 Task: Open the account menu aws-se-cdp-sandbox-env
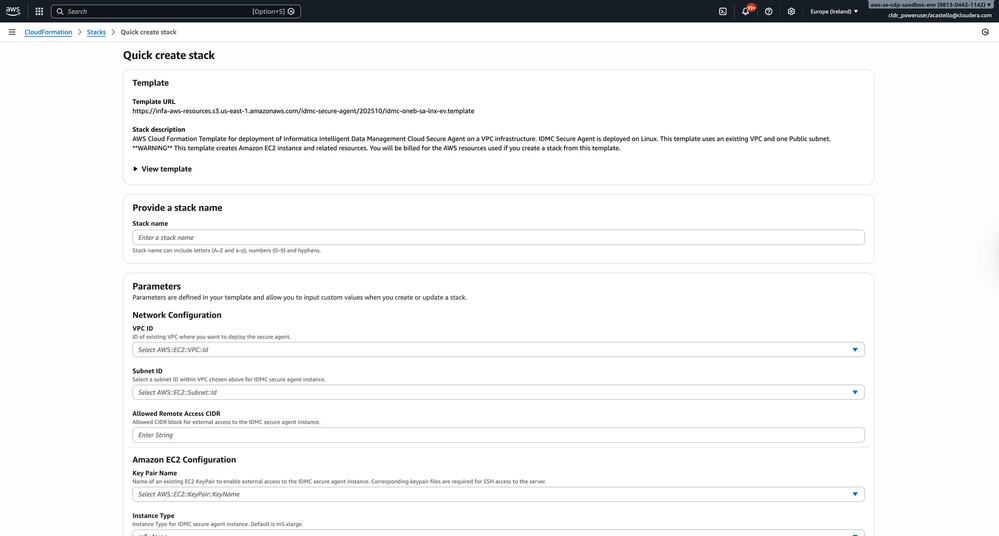pos(930,4)
